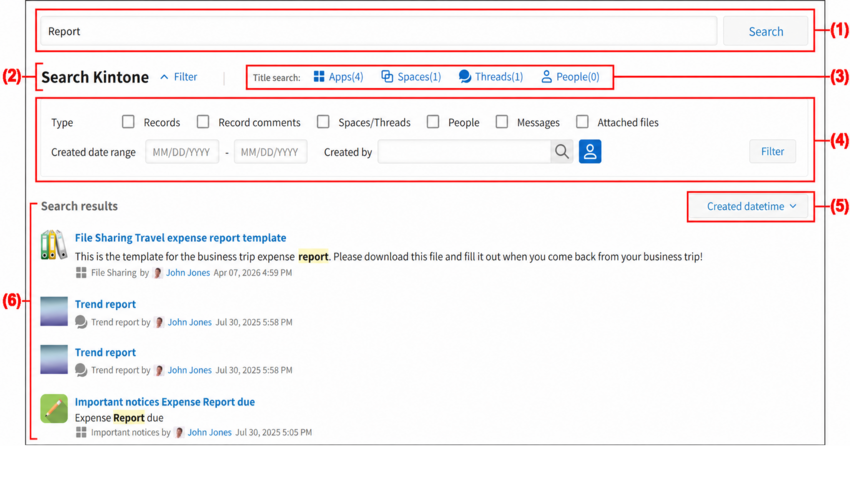Show People(0) title search results
This screenshot has width=850, height=500.
(570, 76)
